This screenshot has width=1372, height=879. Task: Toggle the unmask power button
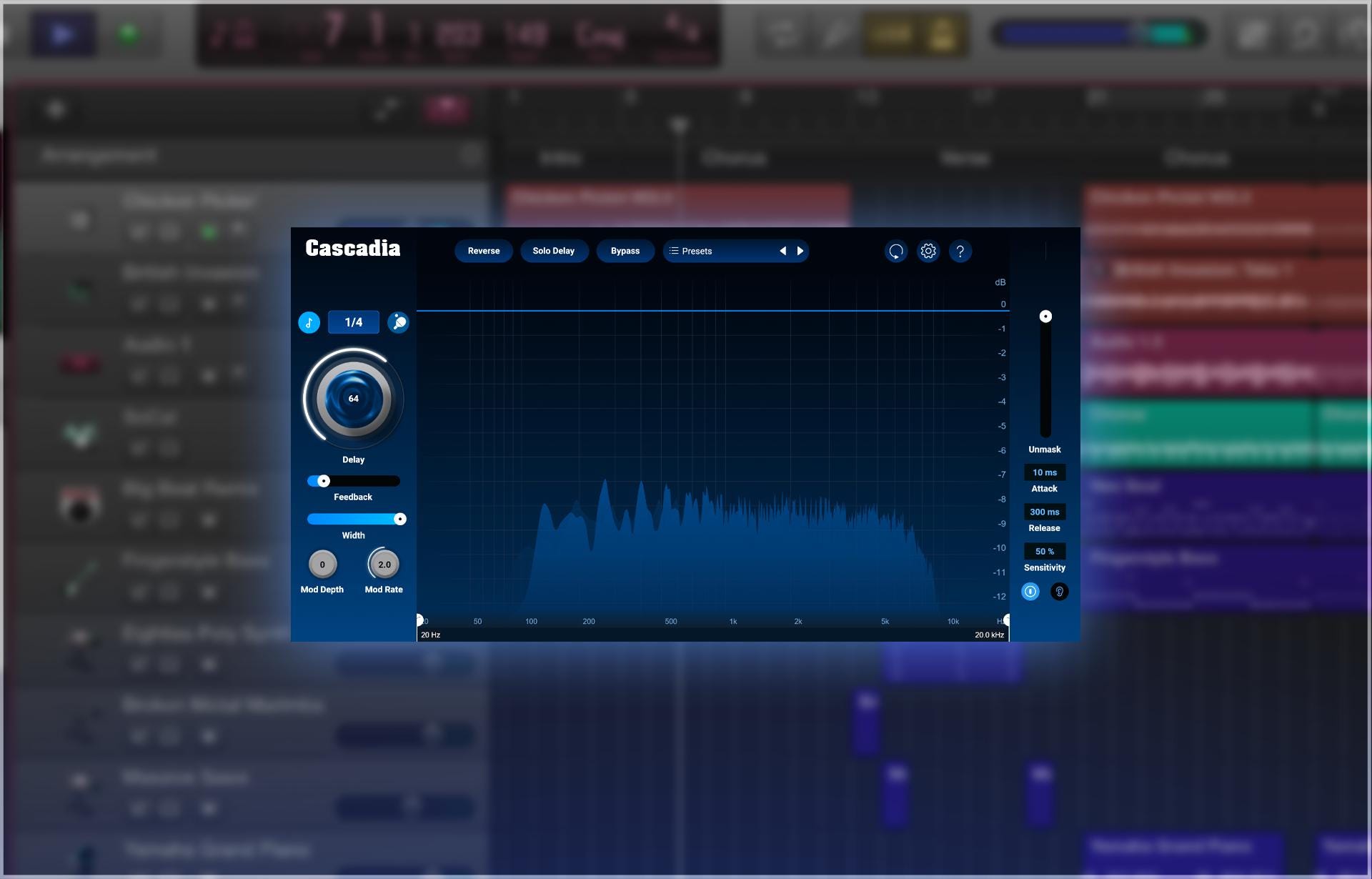[x=1030, y=591]
